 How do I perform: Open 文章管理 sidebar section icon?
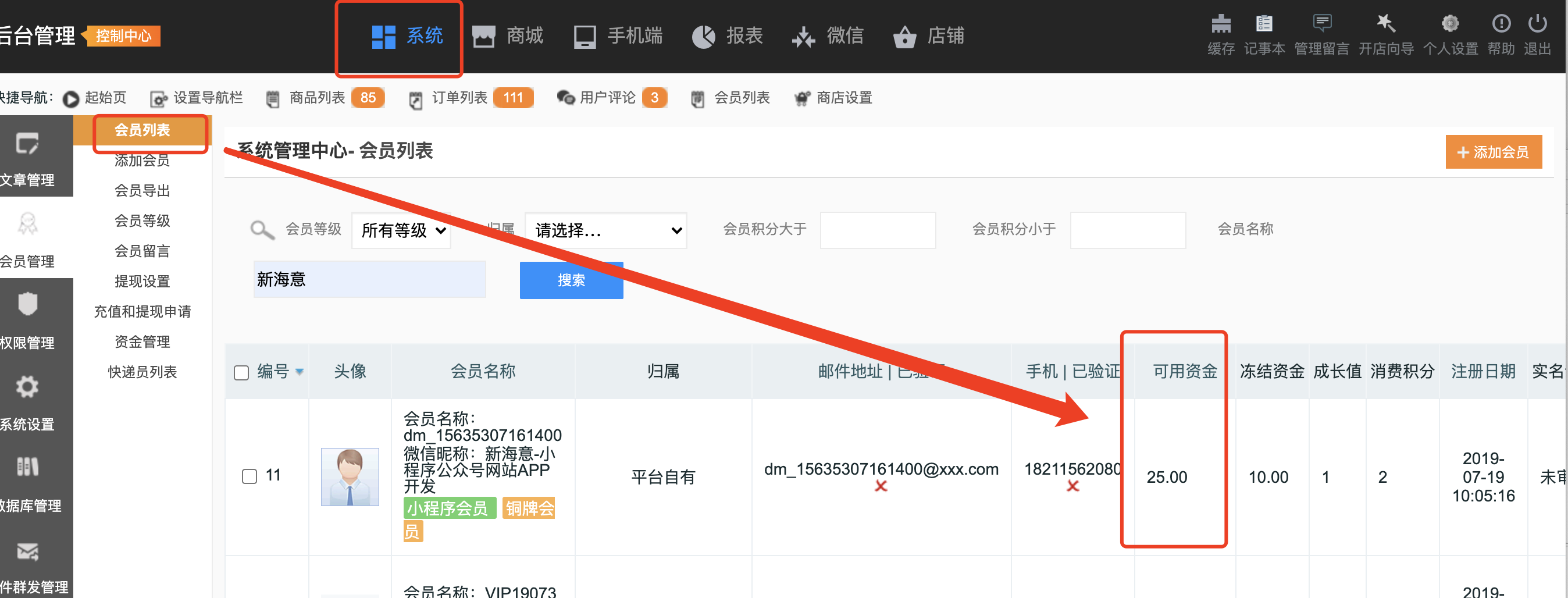click(27, 144)
